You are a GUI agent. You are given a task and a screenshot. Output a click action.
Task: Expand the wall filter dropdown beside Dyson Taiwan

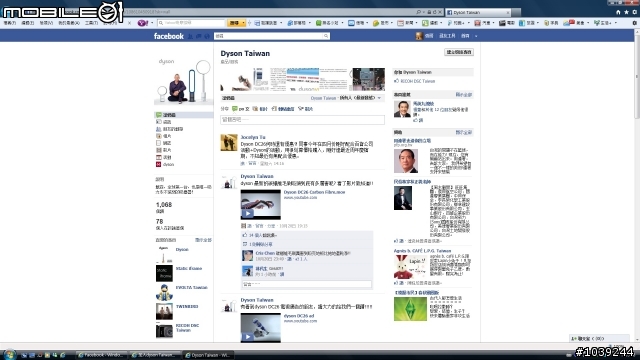tap(379, 98)
